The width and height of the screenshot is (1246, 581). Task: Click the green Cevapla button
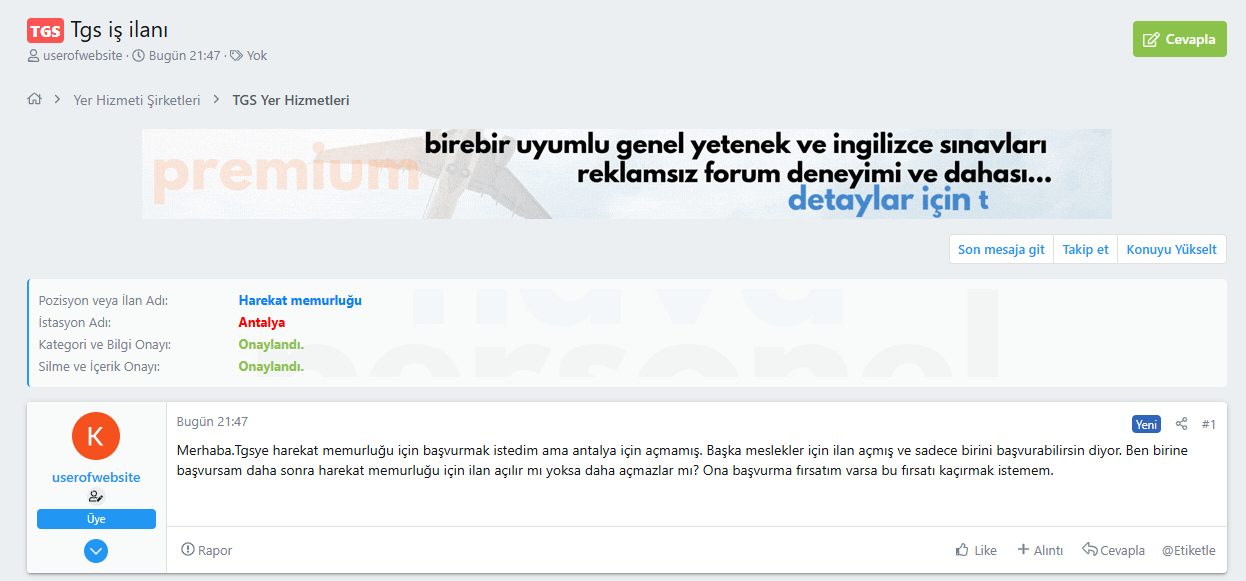pyautogui.click(x=1179, y=39)
